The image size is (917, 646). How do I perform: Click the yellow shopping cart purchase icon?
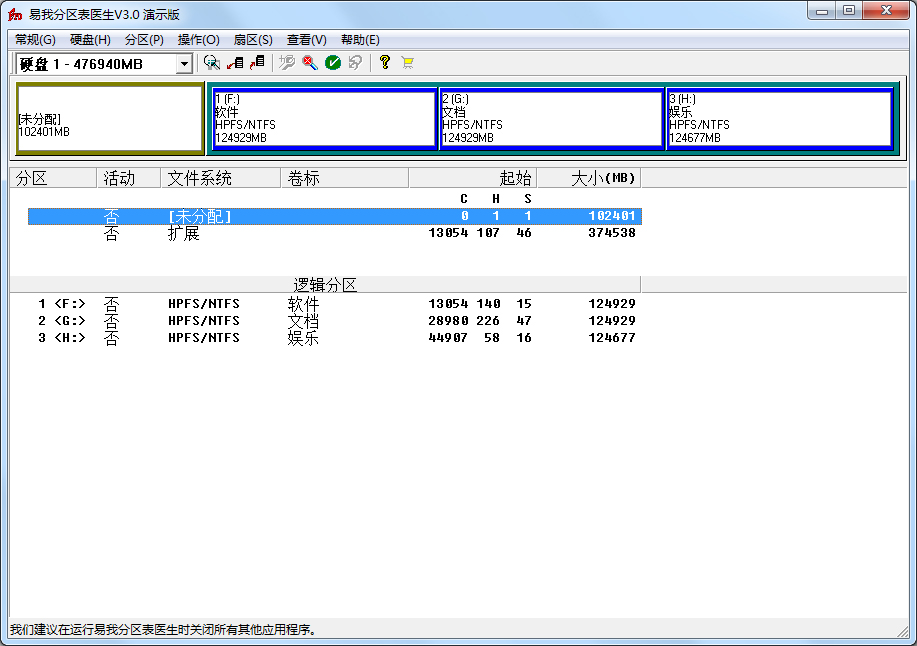pos(408,63)
